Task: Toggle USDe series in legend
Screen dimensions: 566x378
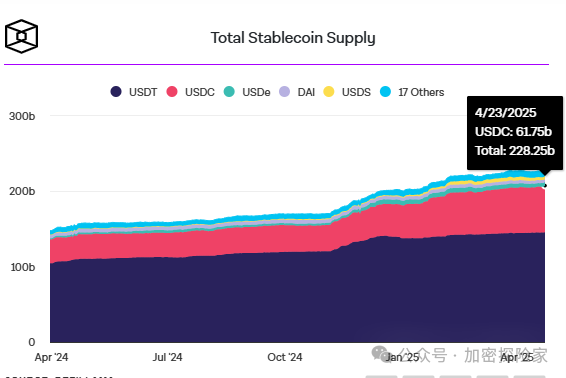Action: 247,92
